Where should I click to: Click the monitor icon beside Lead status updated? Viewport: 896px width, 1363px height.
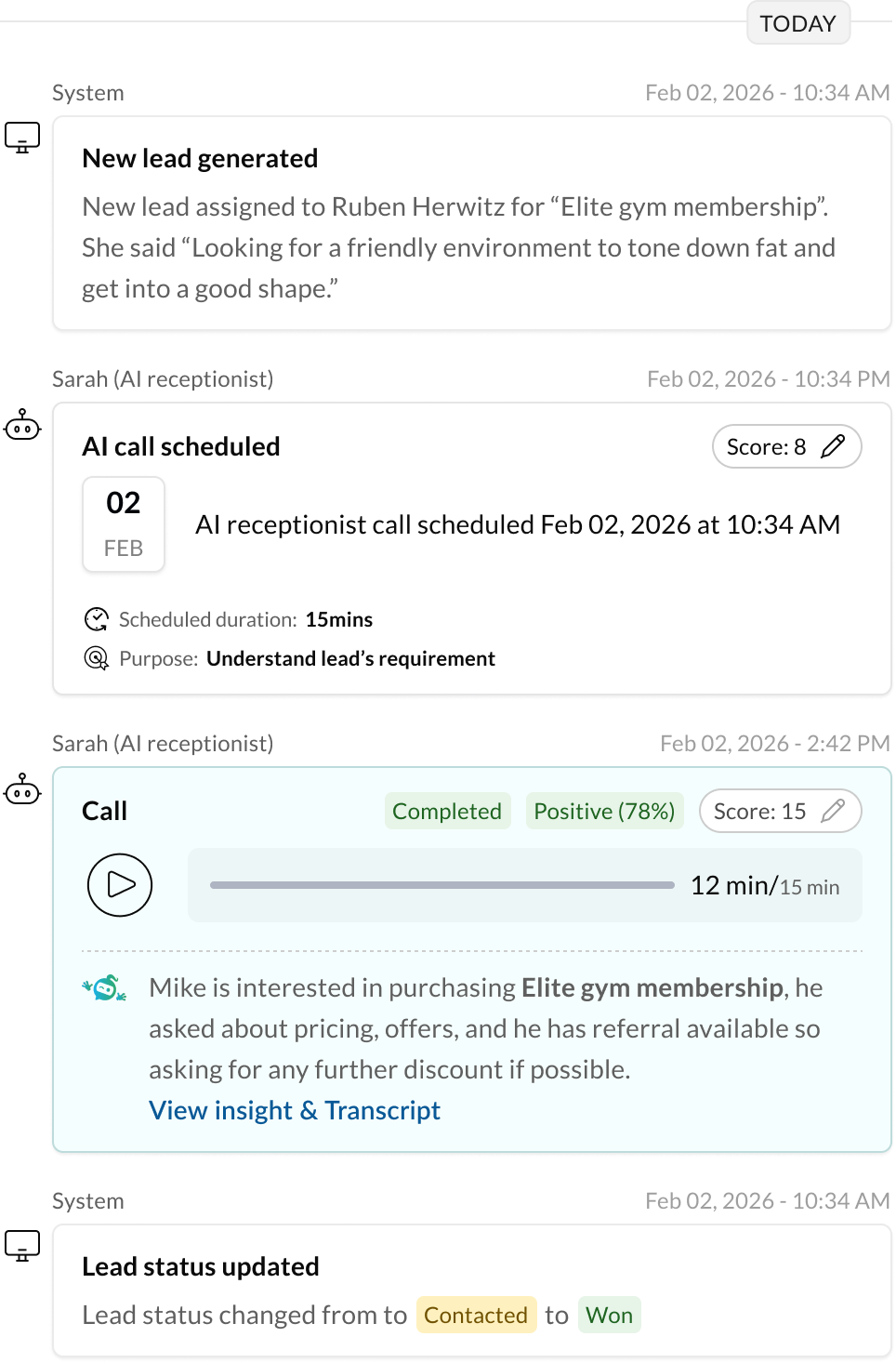[22, 1246]
